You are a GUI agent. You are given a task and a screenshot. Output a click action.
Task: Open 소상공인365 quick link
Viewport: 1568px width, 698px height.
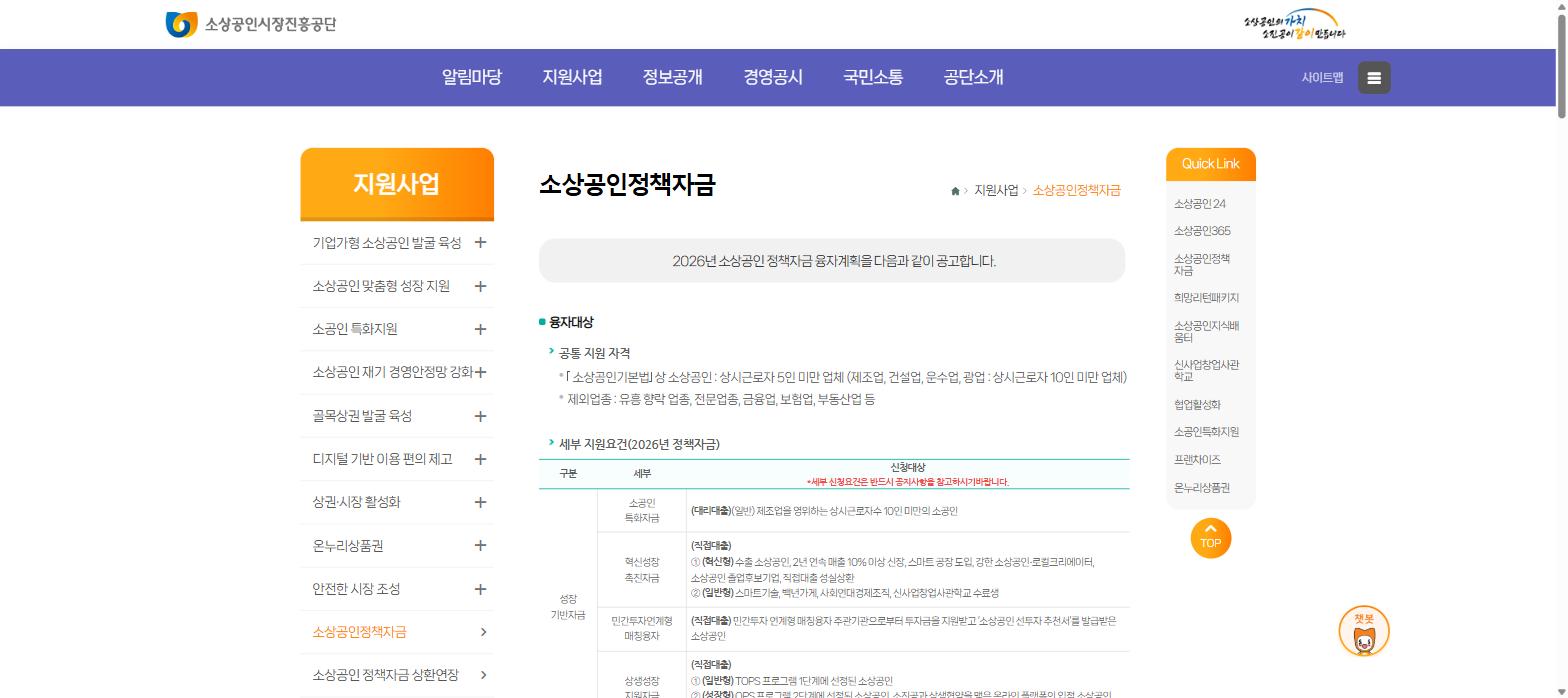pos(1202,231)
